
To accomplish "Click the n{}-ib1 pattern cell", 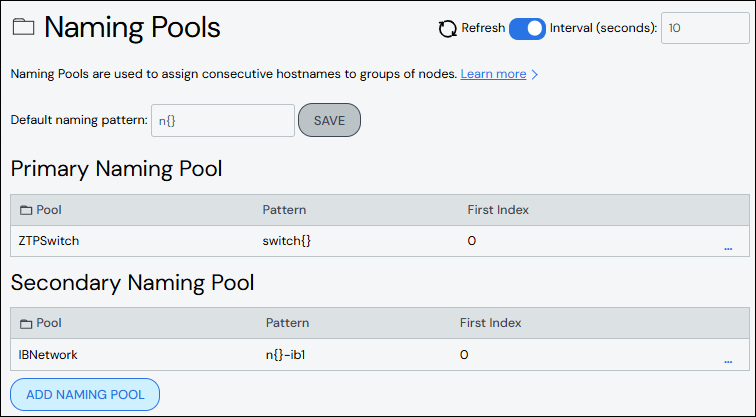I will pos(285,355).
